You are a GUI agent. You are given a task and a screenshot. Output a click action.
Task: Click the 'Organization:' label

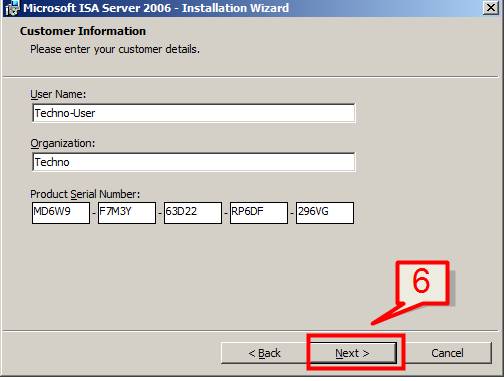pyautogui.click(x=63, y=143)
